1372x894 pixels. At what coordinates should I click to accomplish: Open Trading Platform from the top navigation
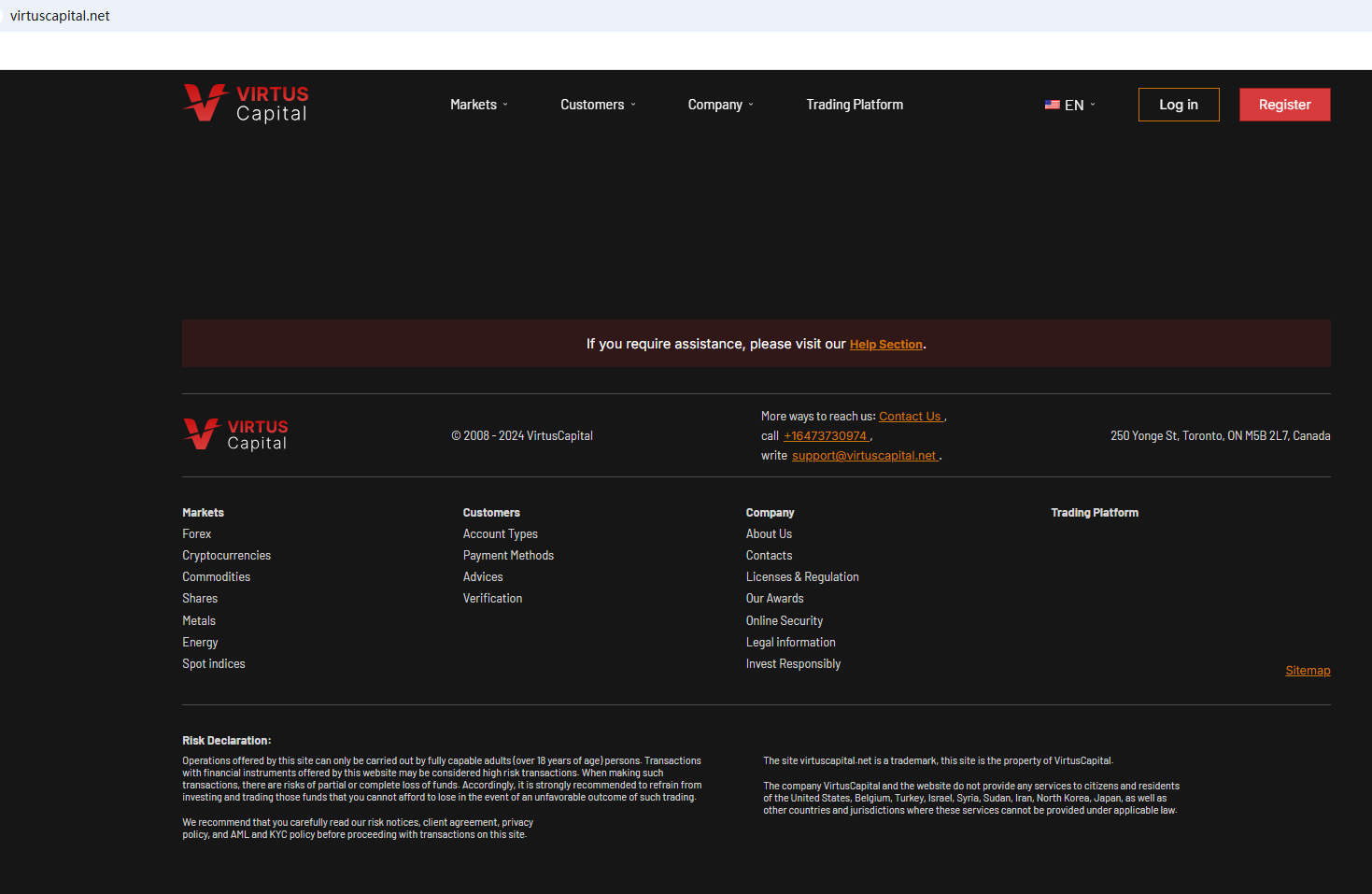pyautogui.click(x=855, y=105)
